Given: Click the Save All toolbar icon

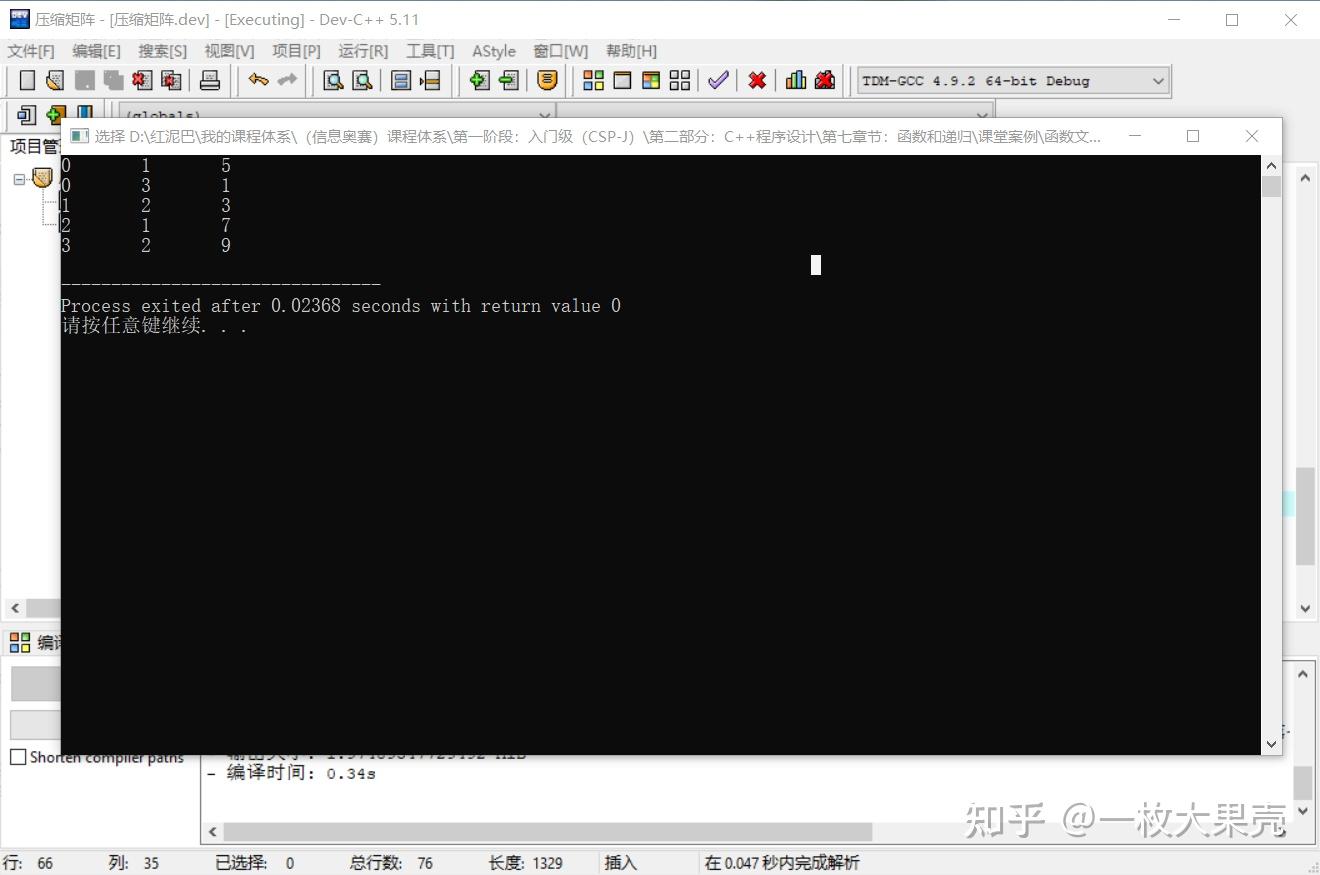Looking at the screenshot, I should click(x=113, y=80).
